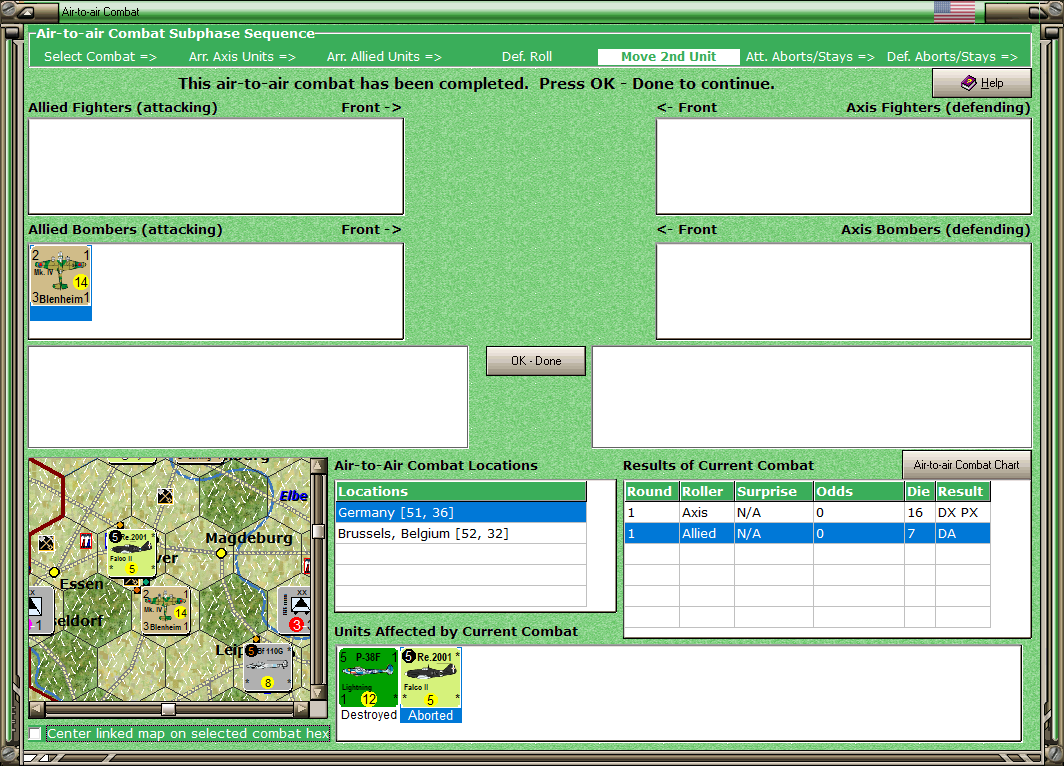This screenshot has height=766, width=1064.
Task: Enable Center linked map on selected combat hex
Action: (x=35, y=733)
